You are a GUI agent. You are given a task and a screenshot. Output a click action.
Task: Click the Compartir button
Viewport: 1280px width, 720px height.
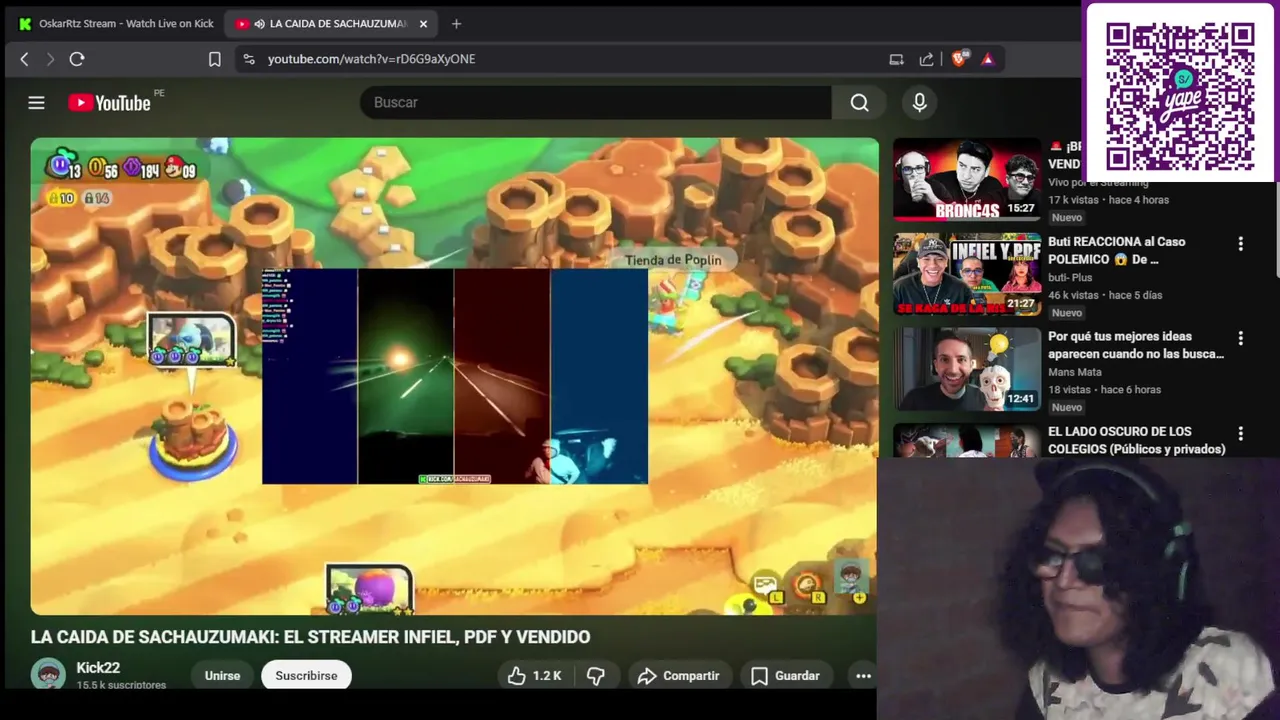click(x=678, y=676)
